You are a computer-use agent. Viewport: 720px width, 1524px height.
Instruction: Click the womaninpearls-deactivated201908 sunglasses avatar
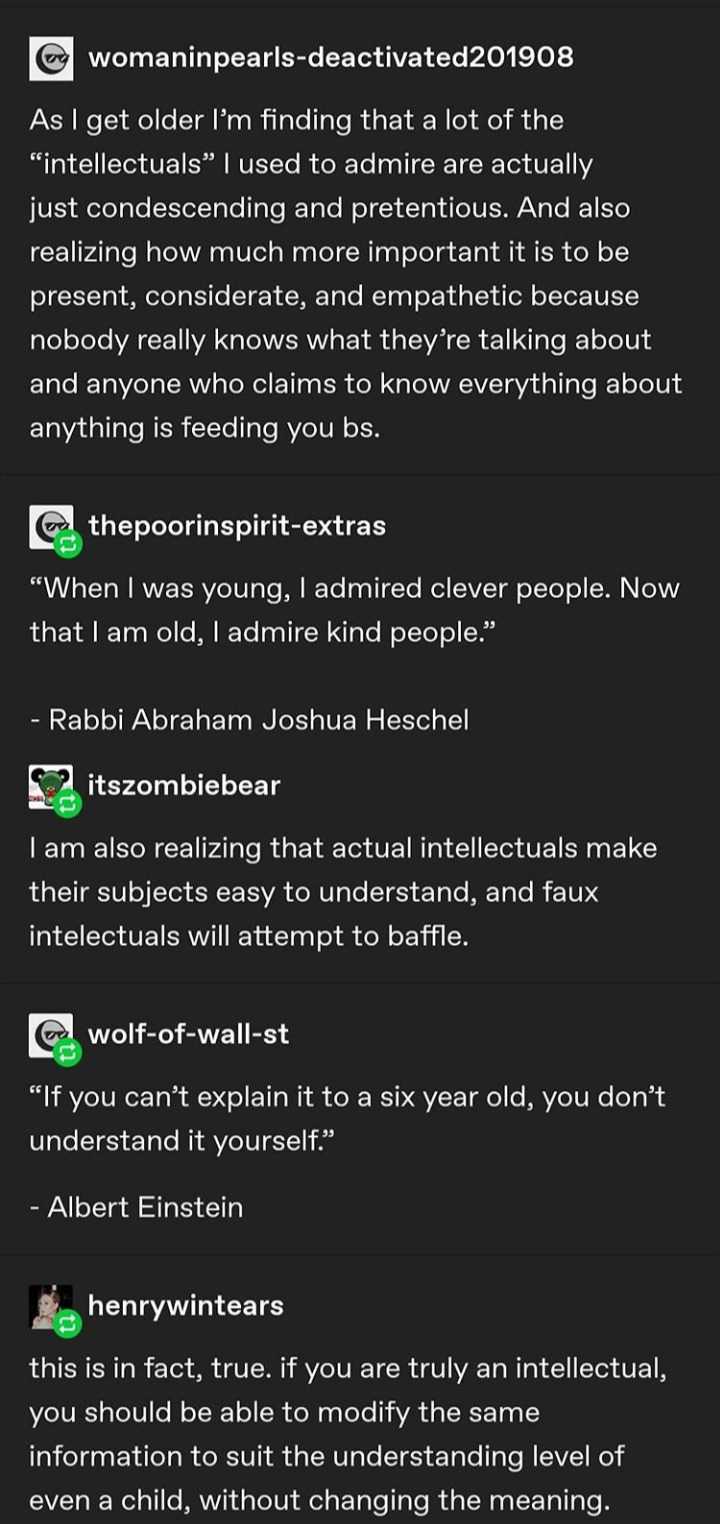pos(52,57)
